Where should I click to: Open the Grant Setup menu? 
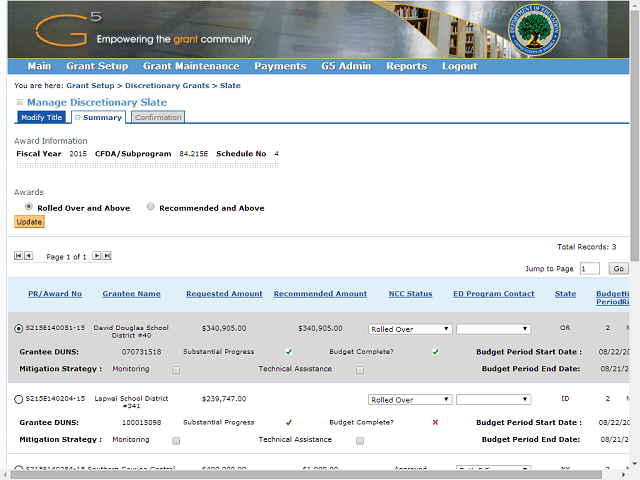click(97, 66)
